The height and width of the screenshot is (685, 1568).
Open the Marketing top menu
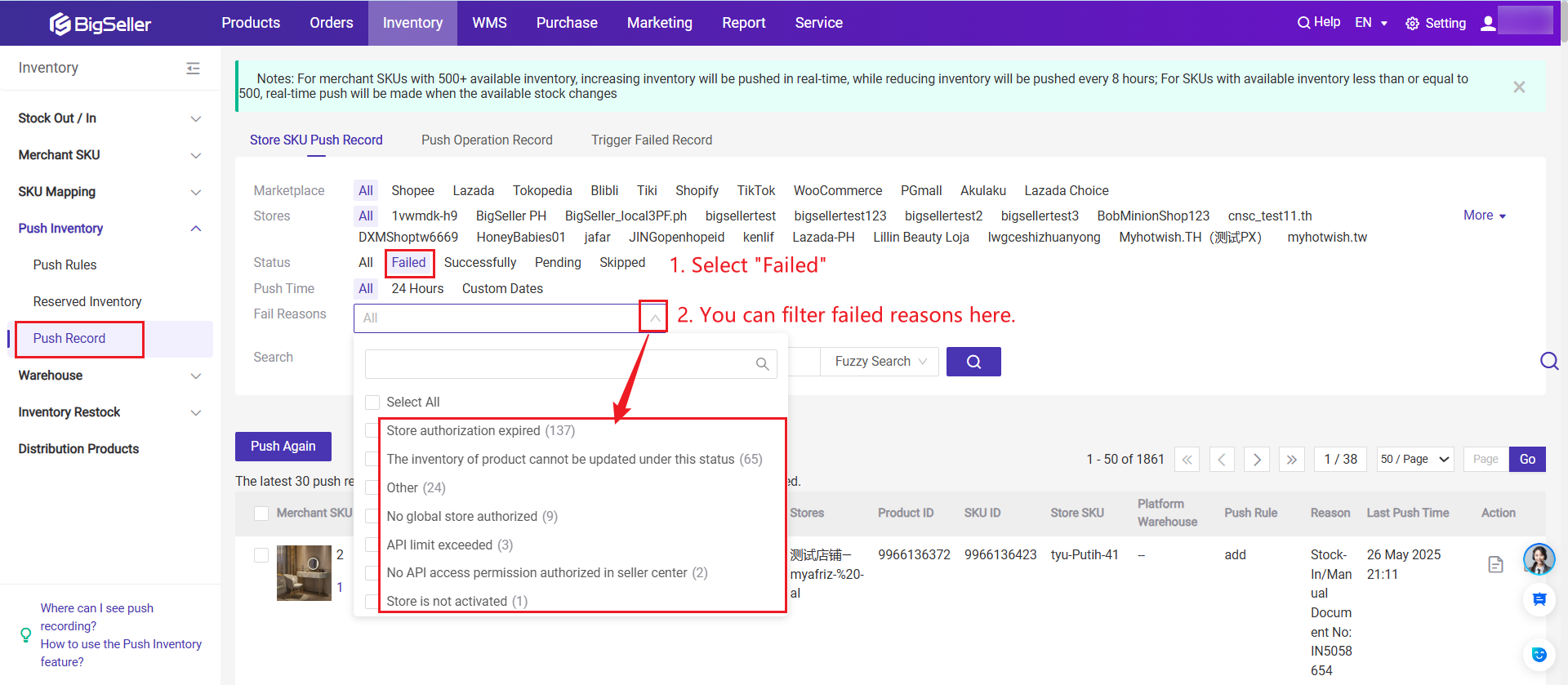click(x=660, y=23)
